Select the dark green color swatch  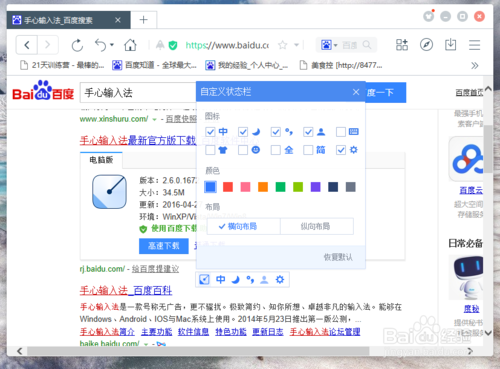coord(280,187)
